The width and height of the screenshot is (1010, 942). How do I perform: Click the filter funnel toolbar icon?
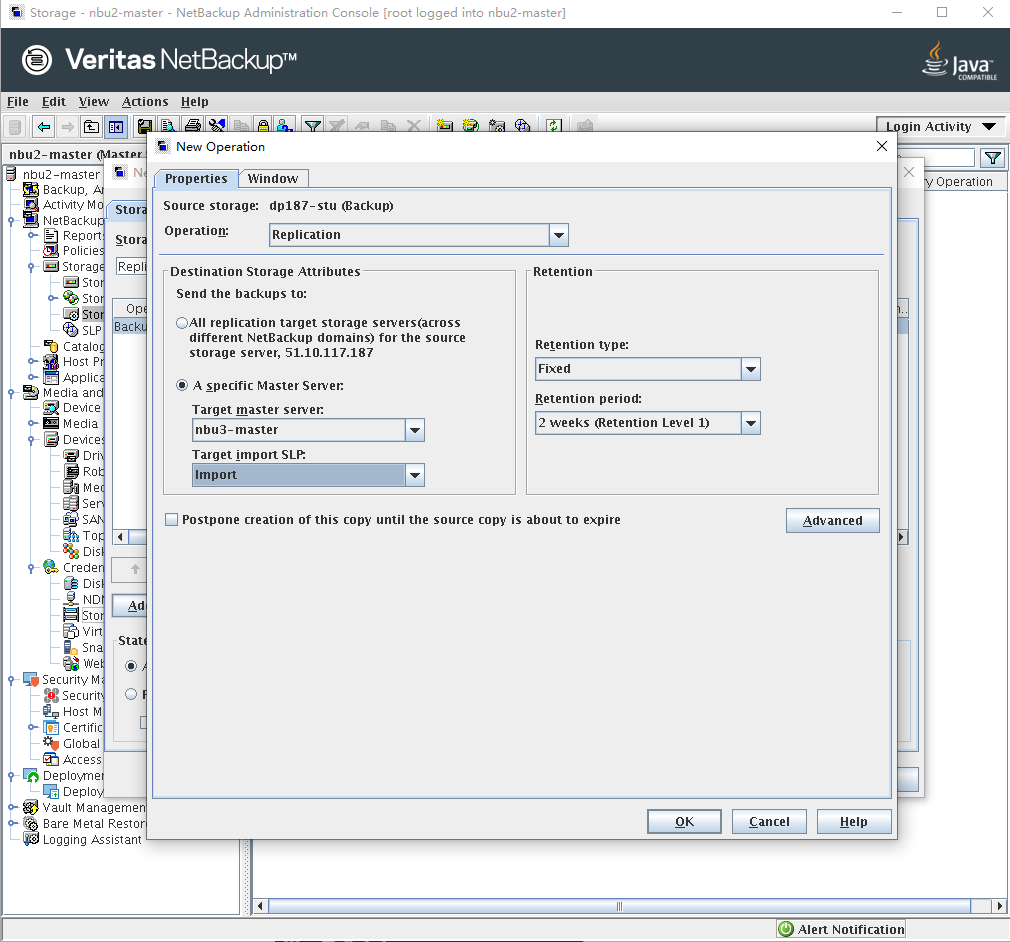pyautogui.click(x=313, y=127)
